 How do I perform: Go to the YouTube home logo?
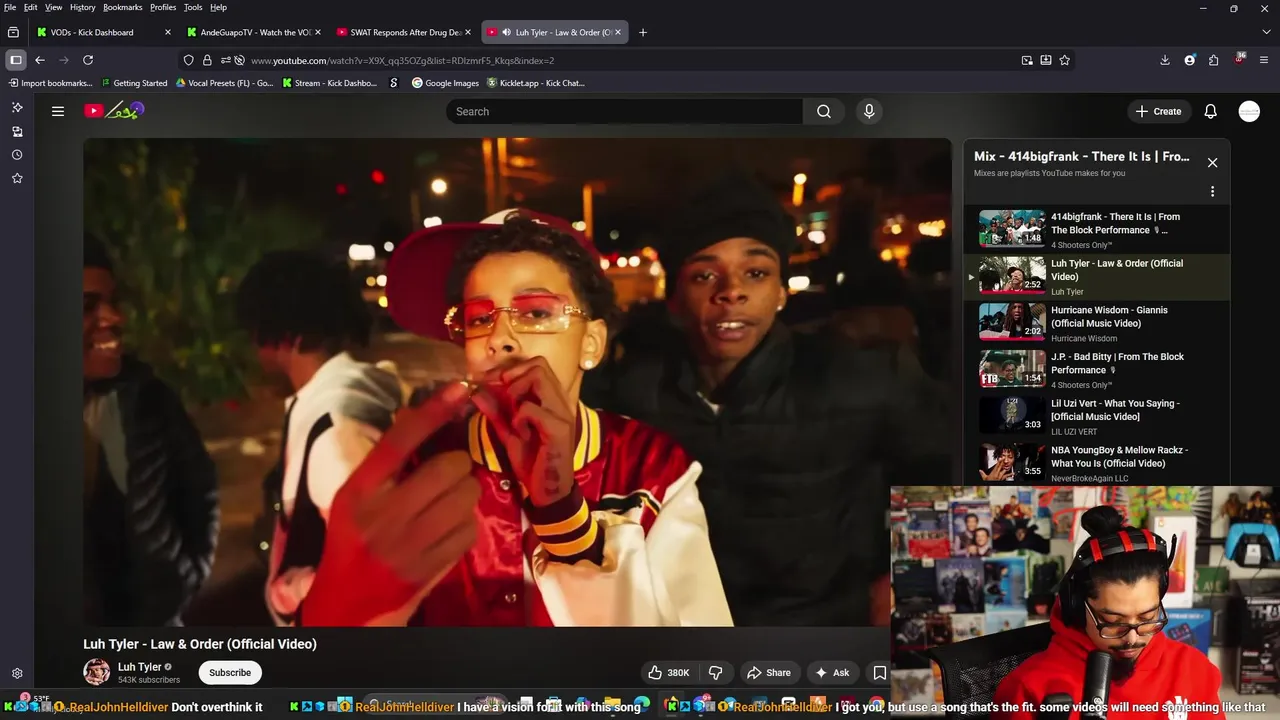pyautogui.click(x=114, y=111)
